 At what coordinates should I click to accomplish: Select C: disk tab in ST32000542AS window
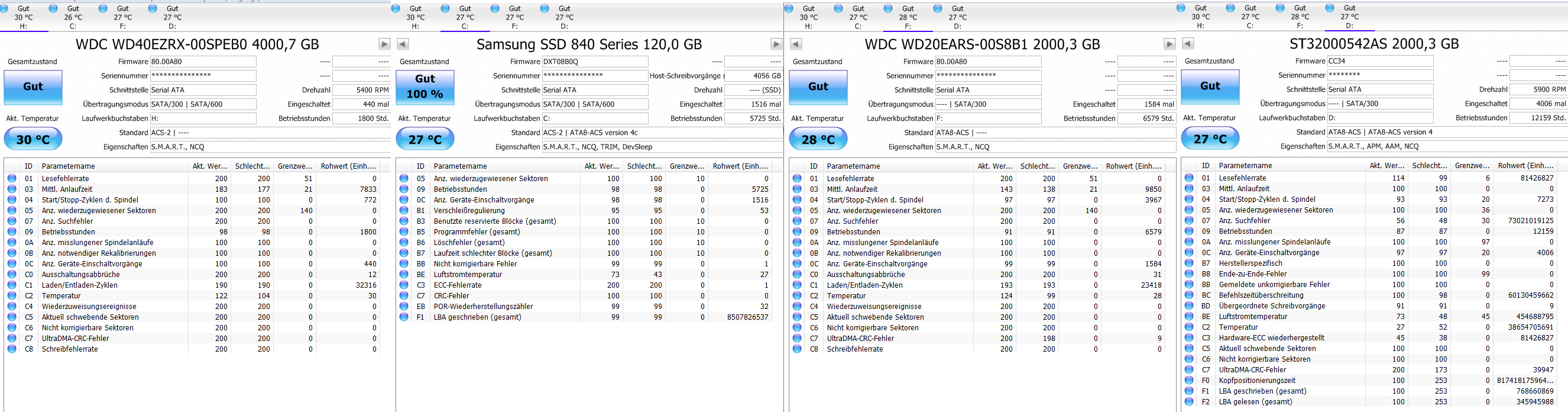point(1250,17)
